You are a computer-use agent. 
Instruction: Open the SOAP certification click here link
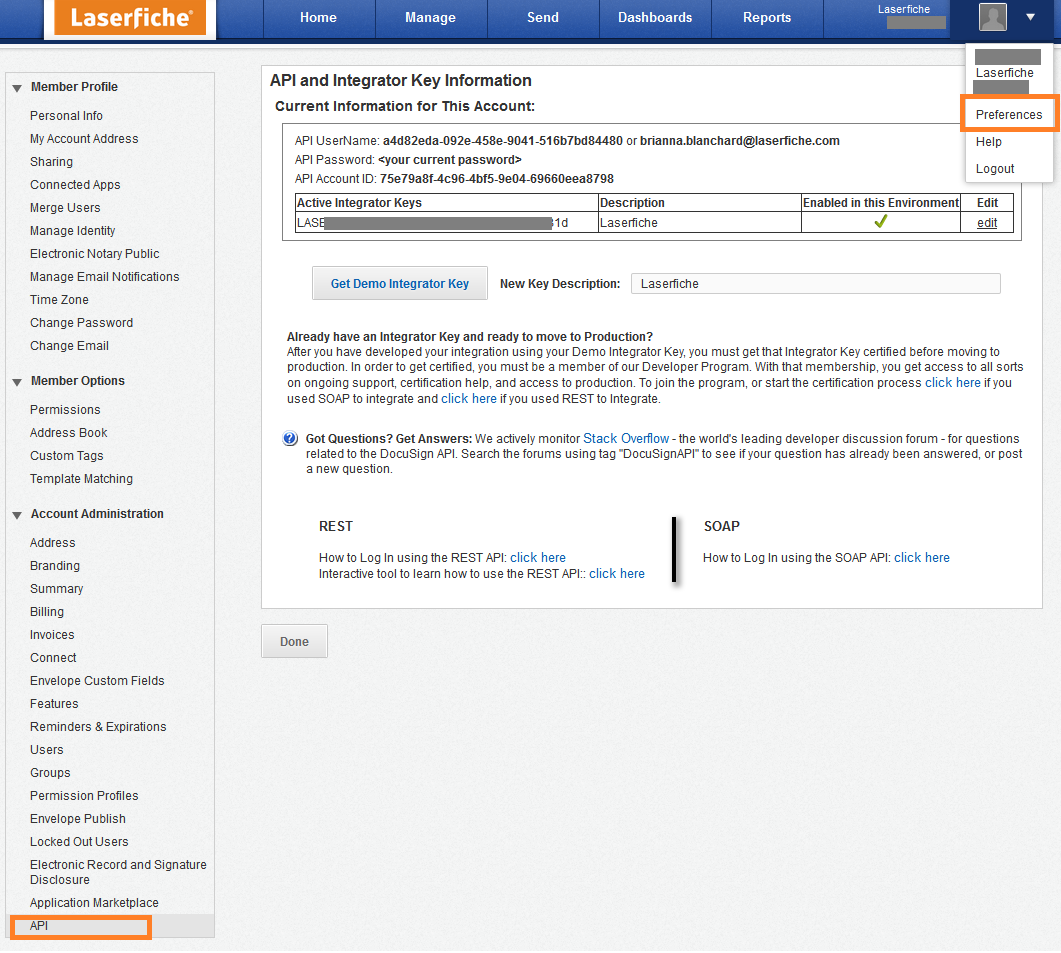[953, 382]
